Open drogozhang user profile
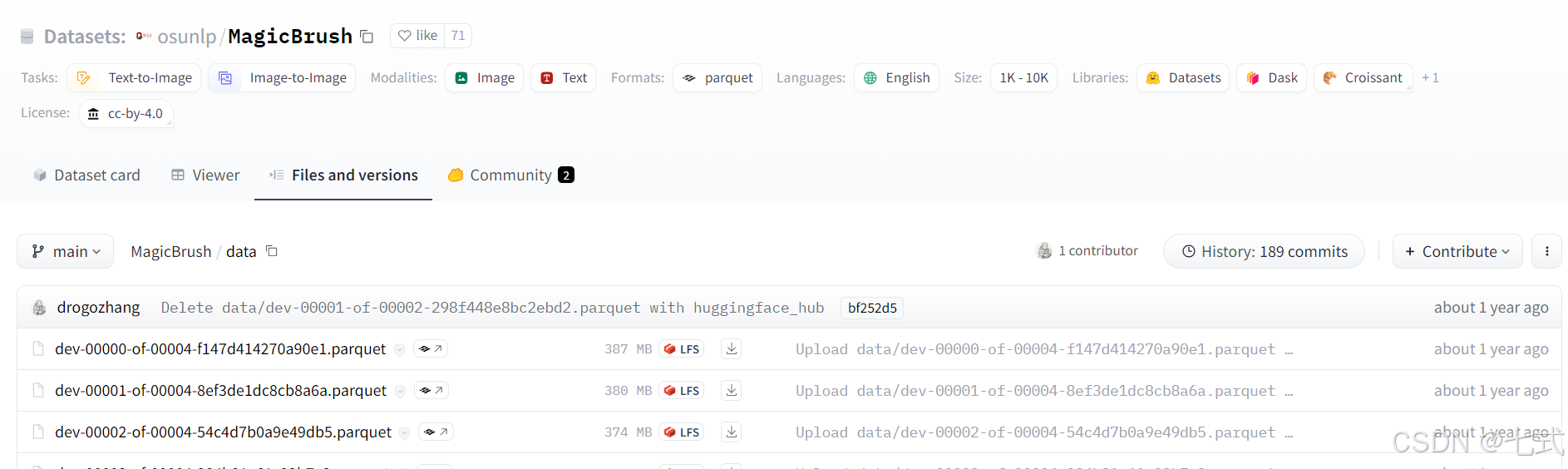 98,308
